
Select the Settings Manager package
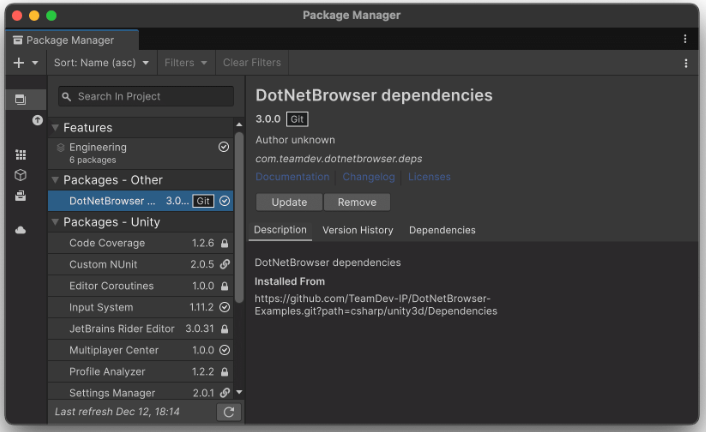point(140,392)
